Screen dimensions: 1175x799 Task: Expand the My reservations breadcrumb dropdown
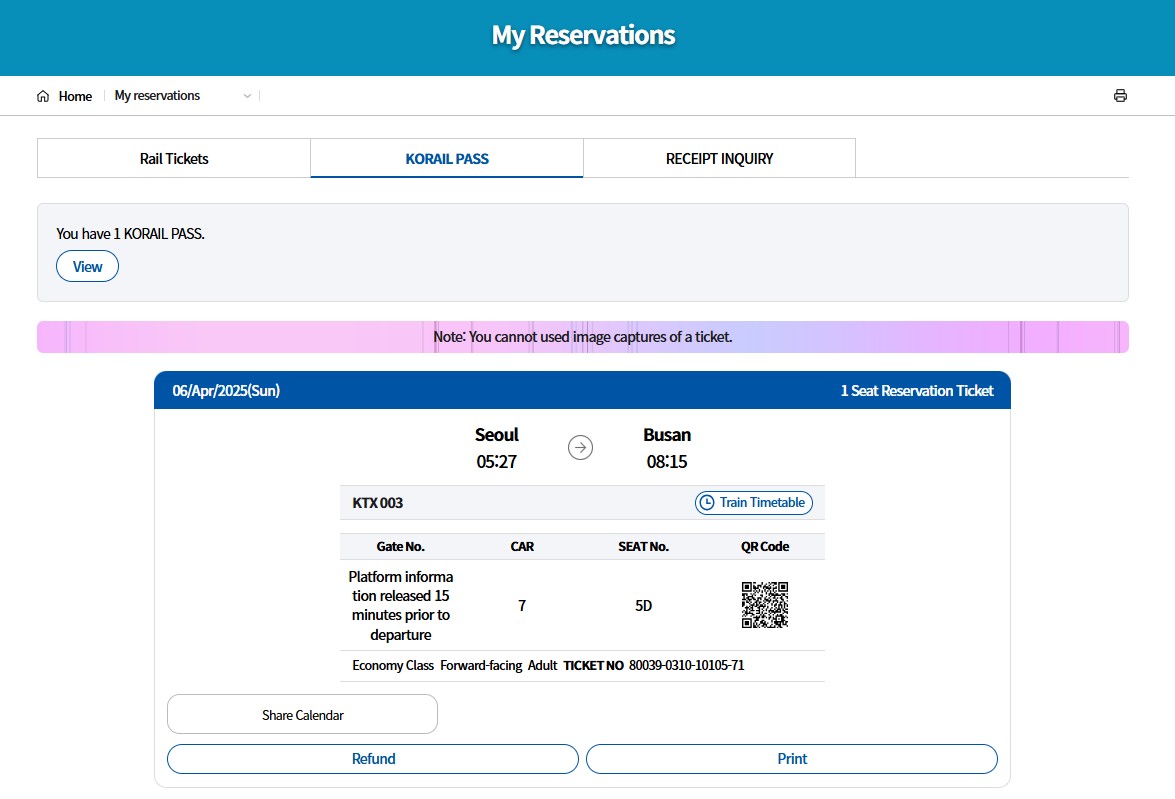(x=247, y=95)
